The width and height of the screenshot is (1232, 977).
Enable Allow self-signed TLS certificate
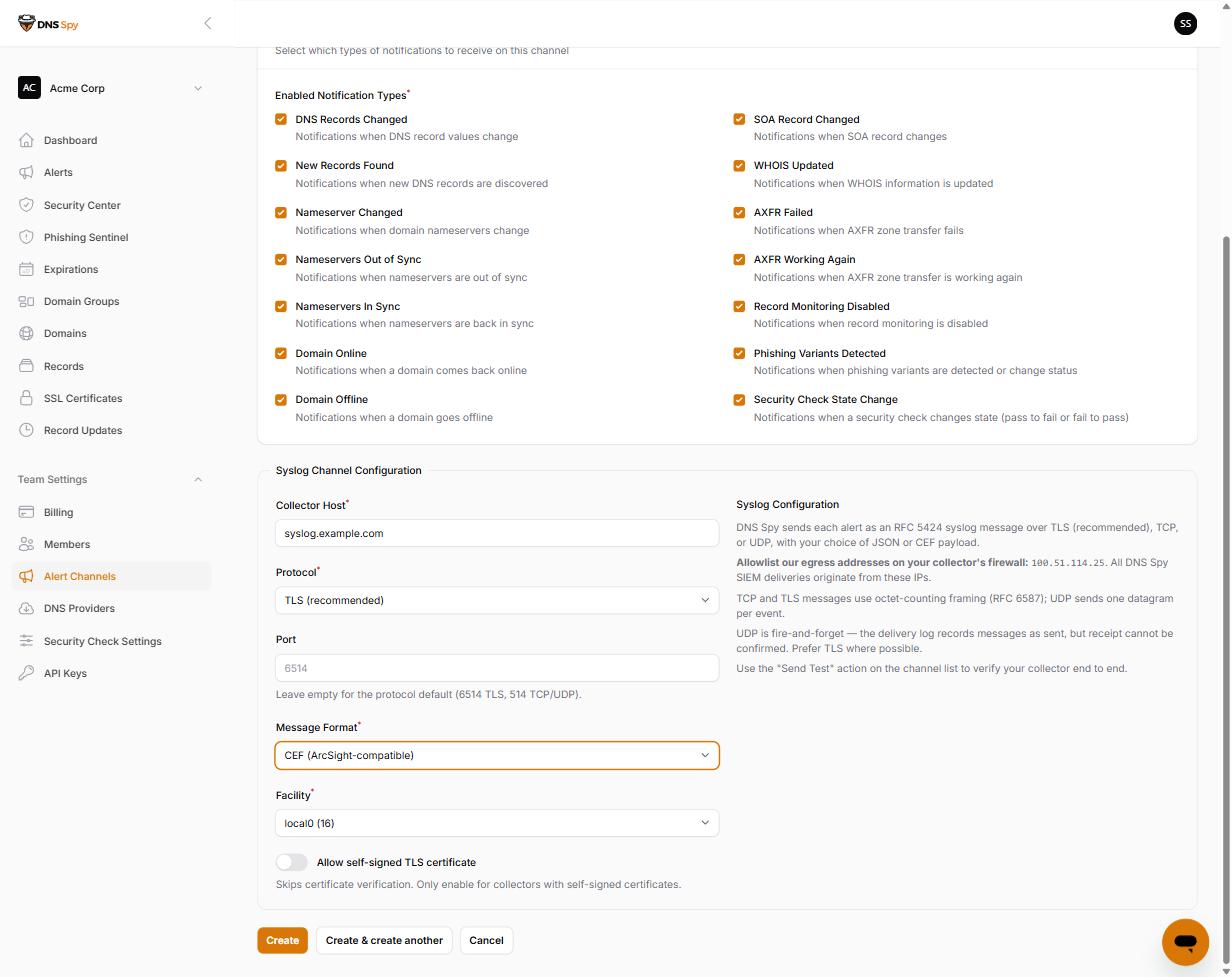tap(292, 862)
